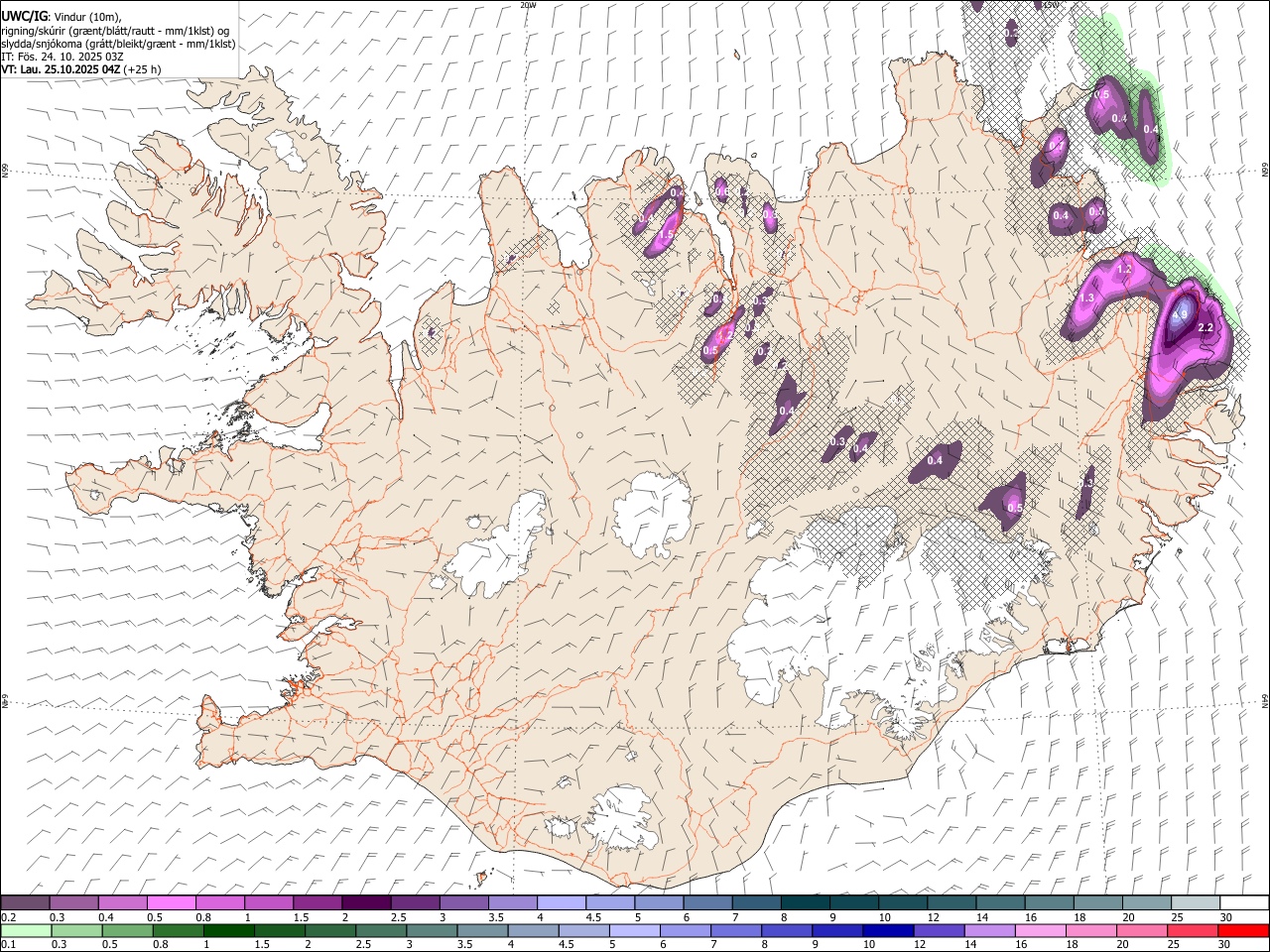
Task: Click the 20W longitude label at top
Action: (529, 5)
